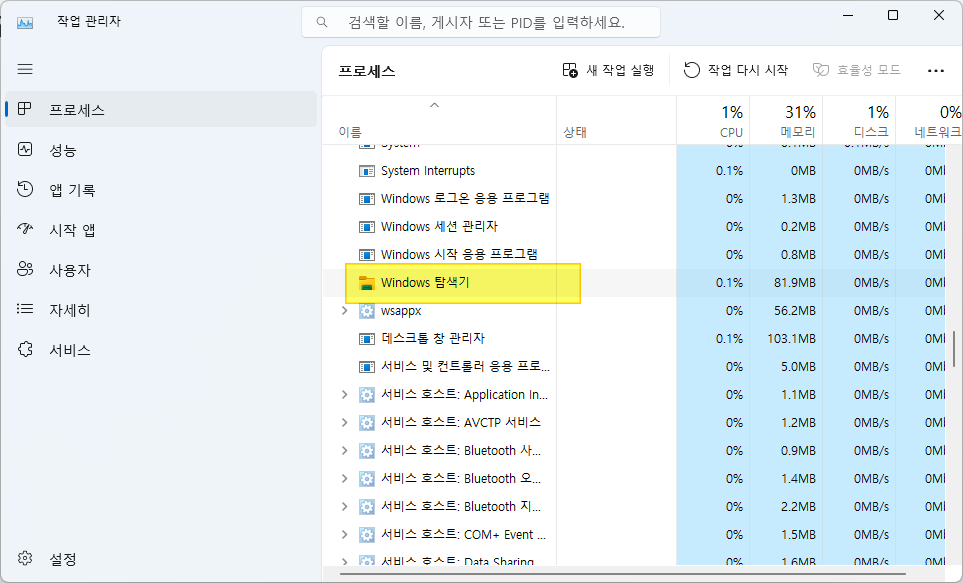Click the horizontal scrollbar at bottom
The width and height of the screenshot is (963, 583).
[622, 574]
